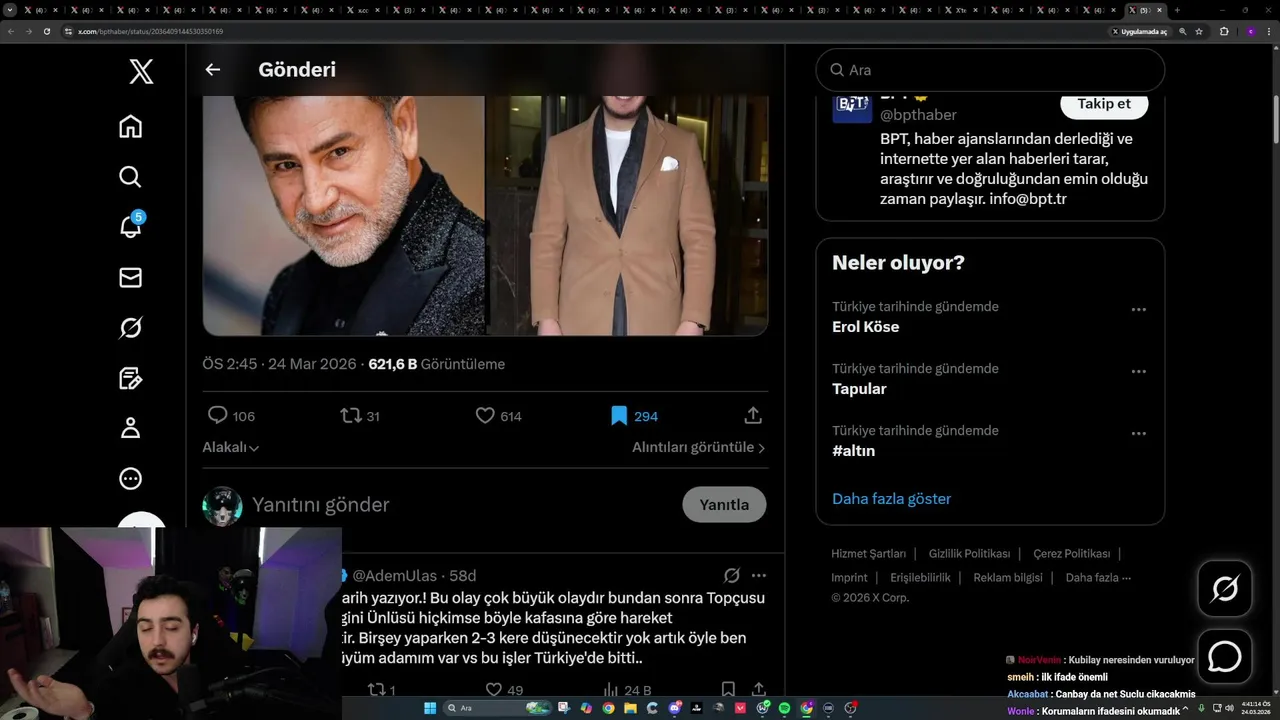This screenshot has height=720, width=1280.
Task: Open Profile person icon
Action: point(130,428)
